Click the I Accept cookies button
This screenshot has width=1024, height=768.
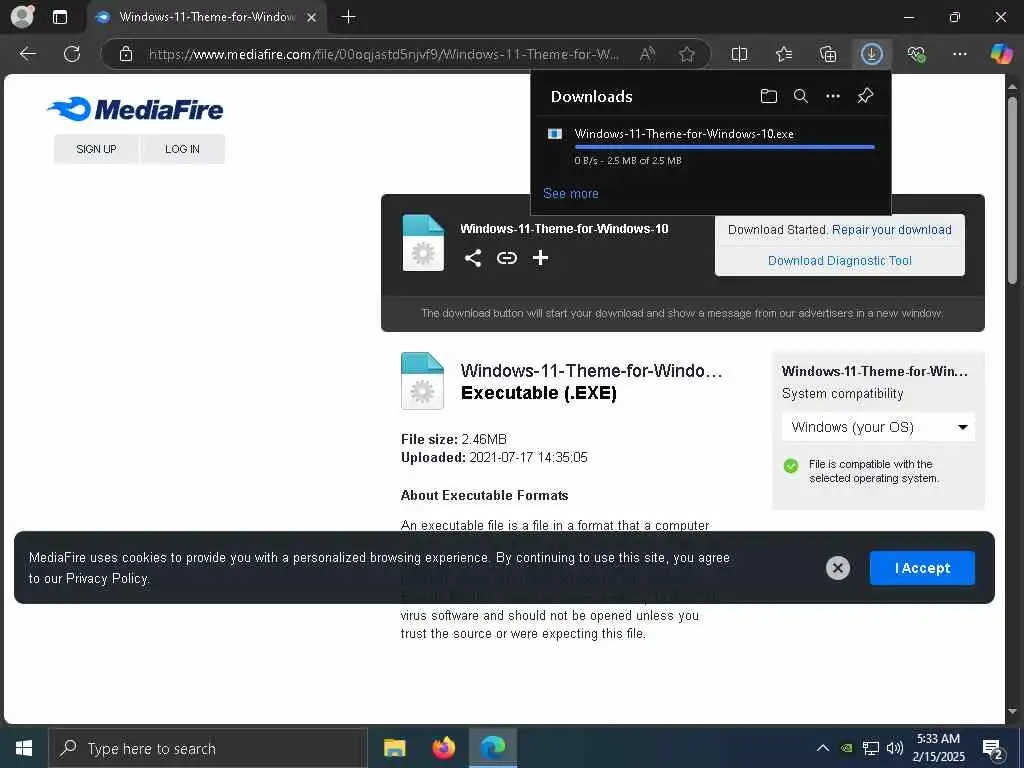tap(922, 568)
